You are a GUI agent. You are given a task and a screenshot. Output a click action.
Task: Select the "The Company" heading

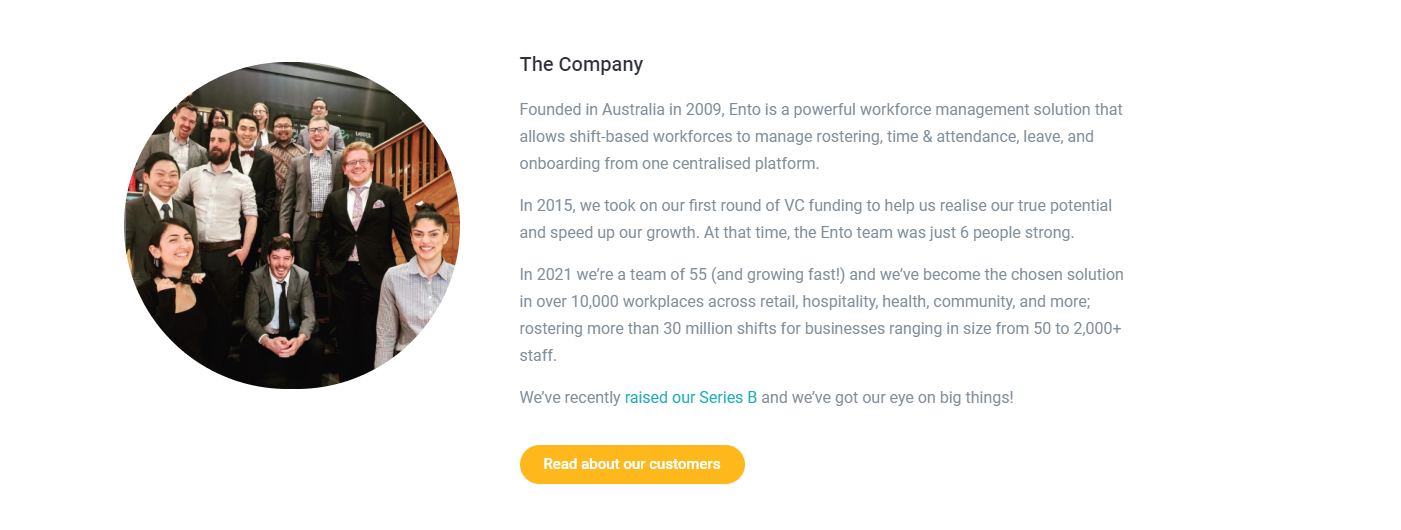pyautogui.click(x=581, y=65)
